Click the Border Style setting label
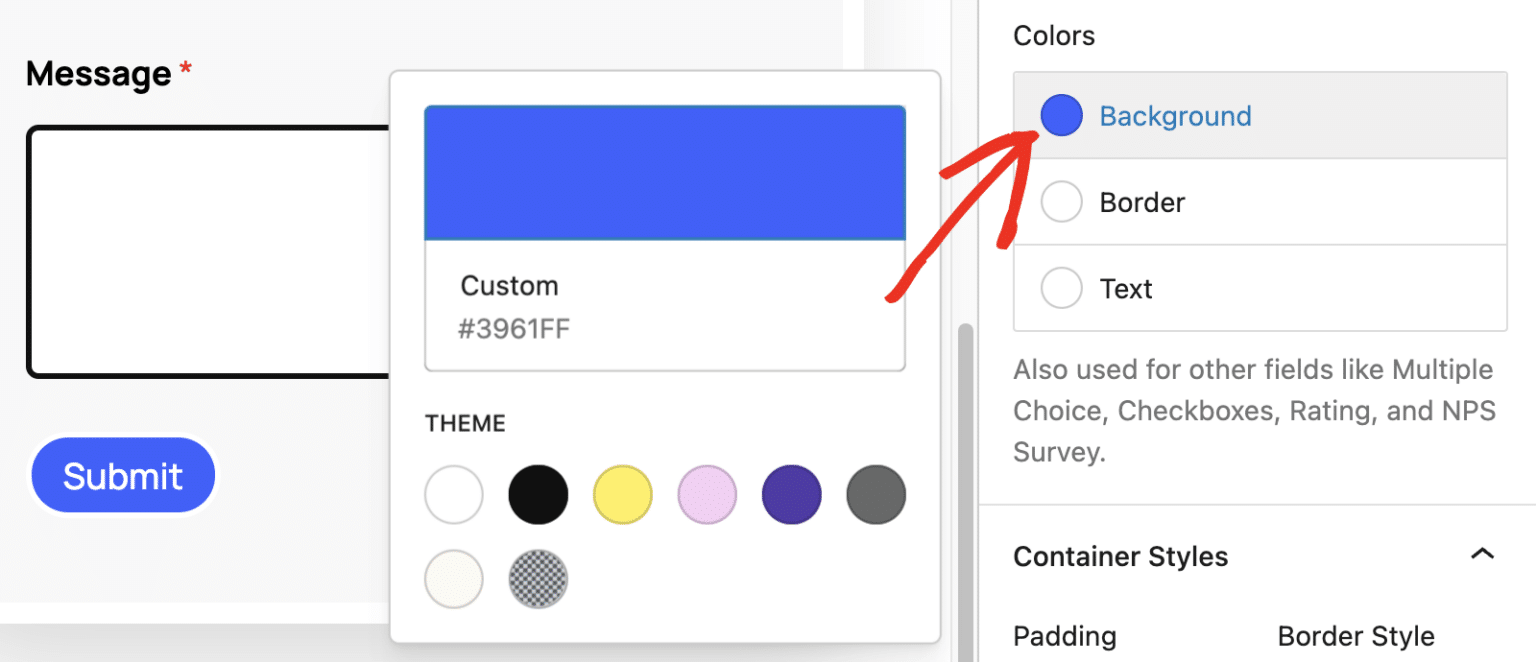 pyautogui.click(x=1355, y=635)
